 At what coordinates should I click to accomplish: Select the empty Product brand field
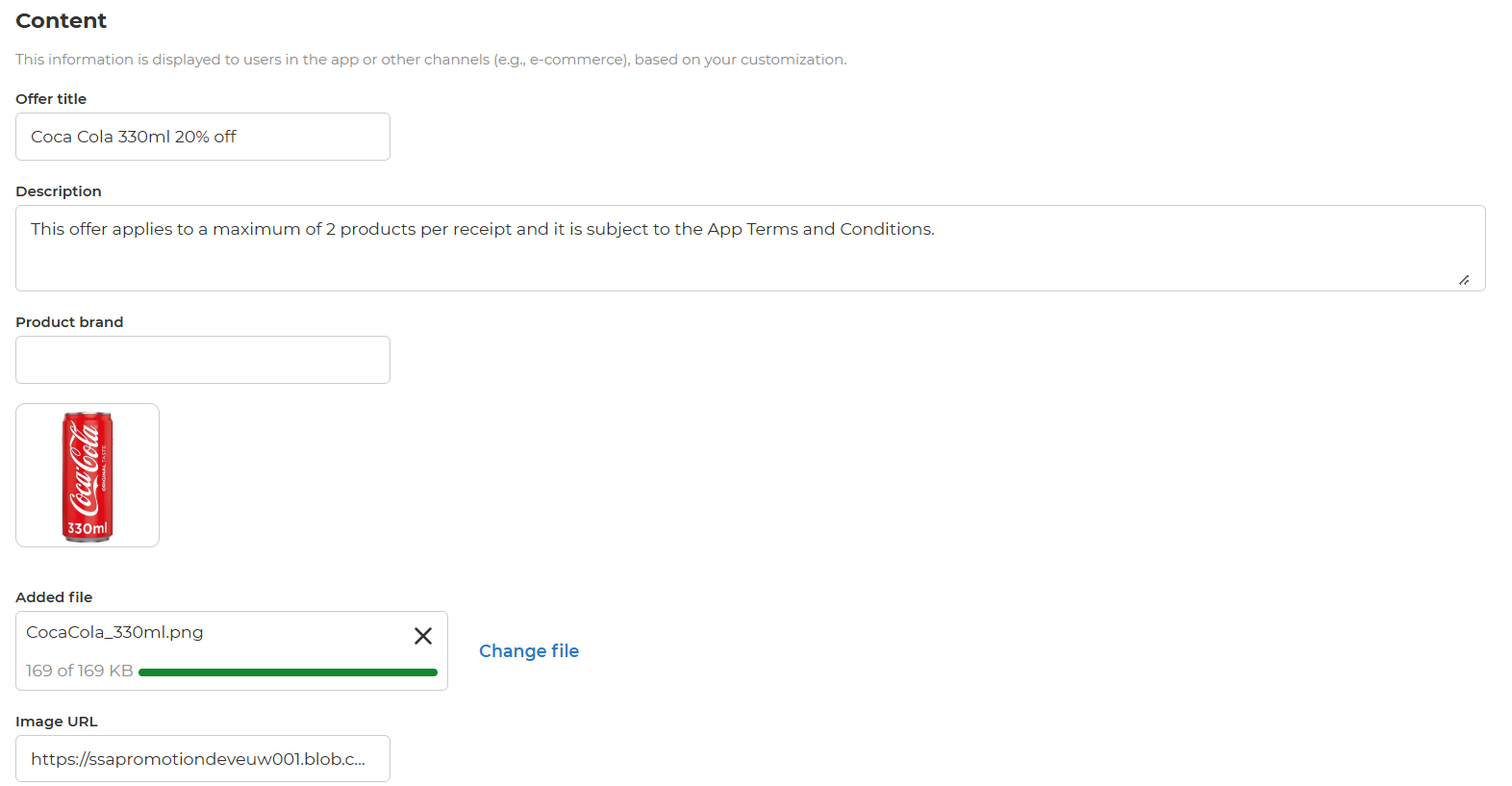203,360
